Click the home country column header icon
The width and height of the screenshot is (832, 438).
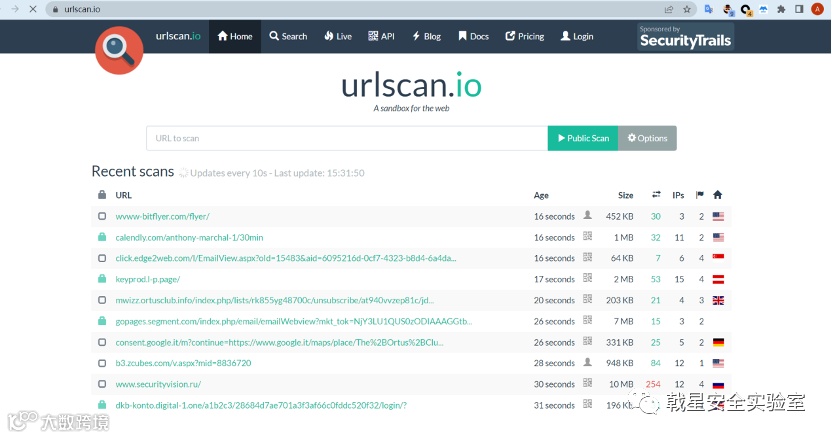point(718,195)
